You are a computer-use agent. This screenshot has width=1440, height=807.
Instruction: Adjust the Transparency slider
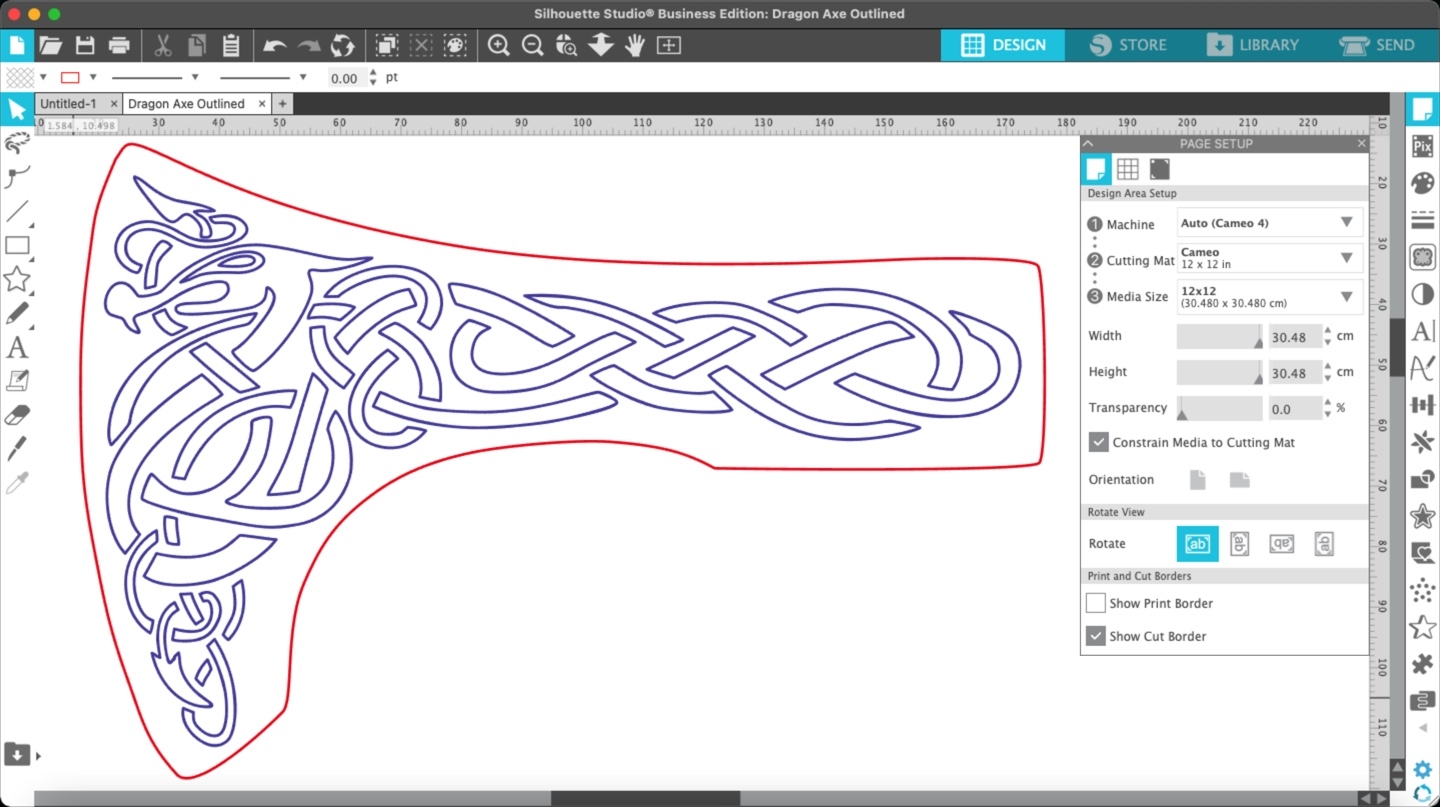[1219, 409]
